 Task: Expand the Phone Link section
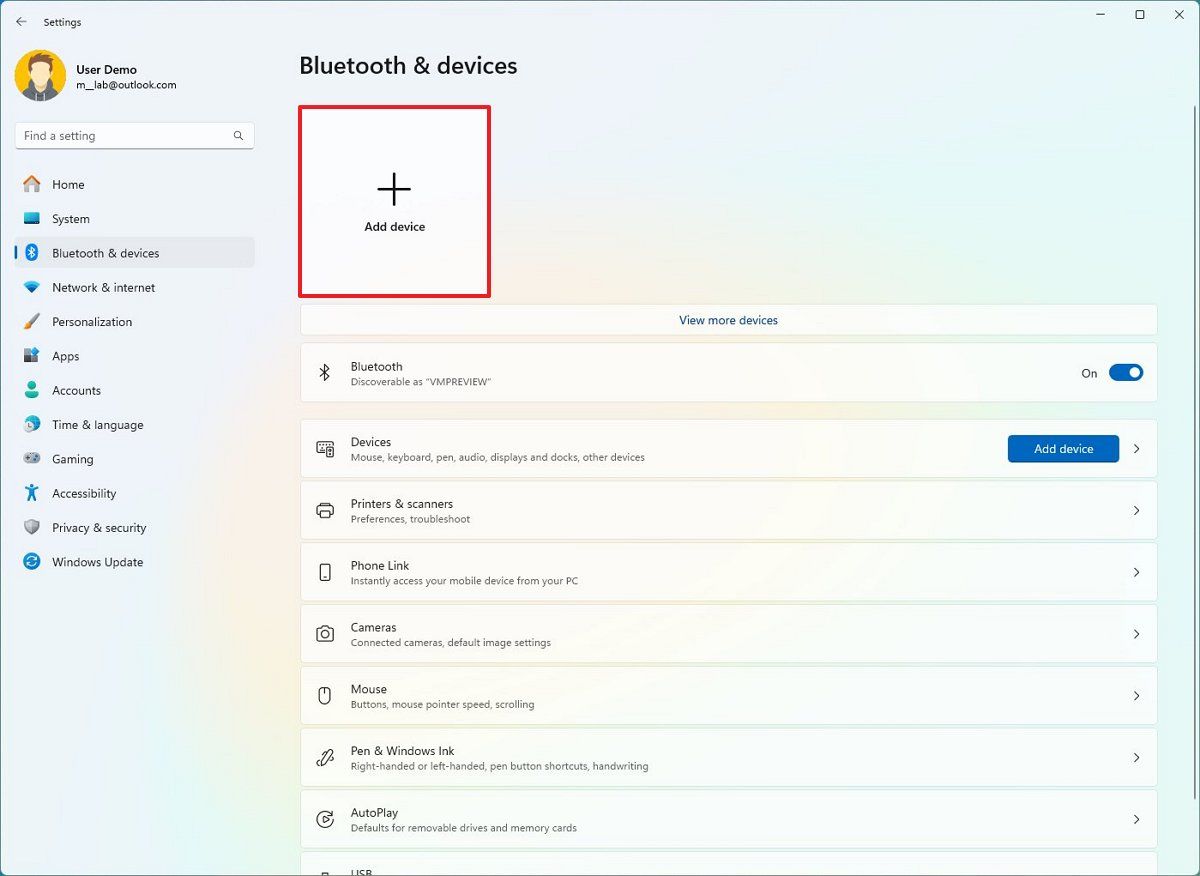coord(1136,571)
